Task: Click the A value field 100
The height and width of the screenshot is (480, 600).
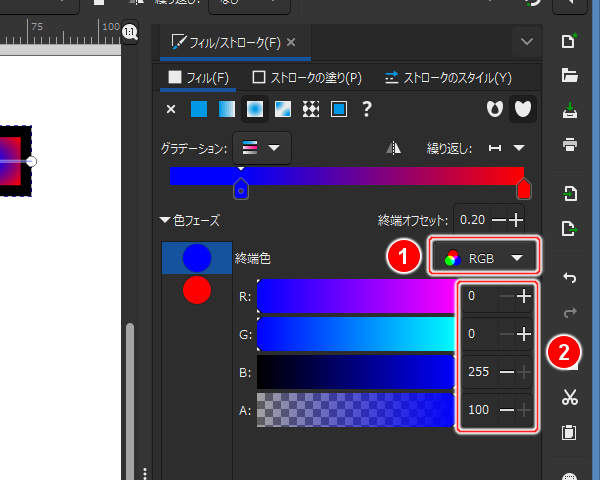Action: (x=480, y=410)
